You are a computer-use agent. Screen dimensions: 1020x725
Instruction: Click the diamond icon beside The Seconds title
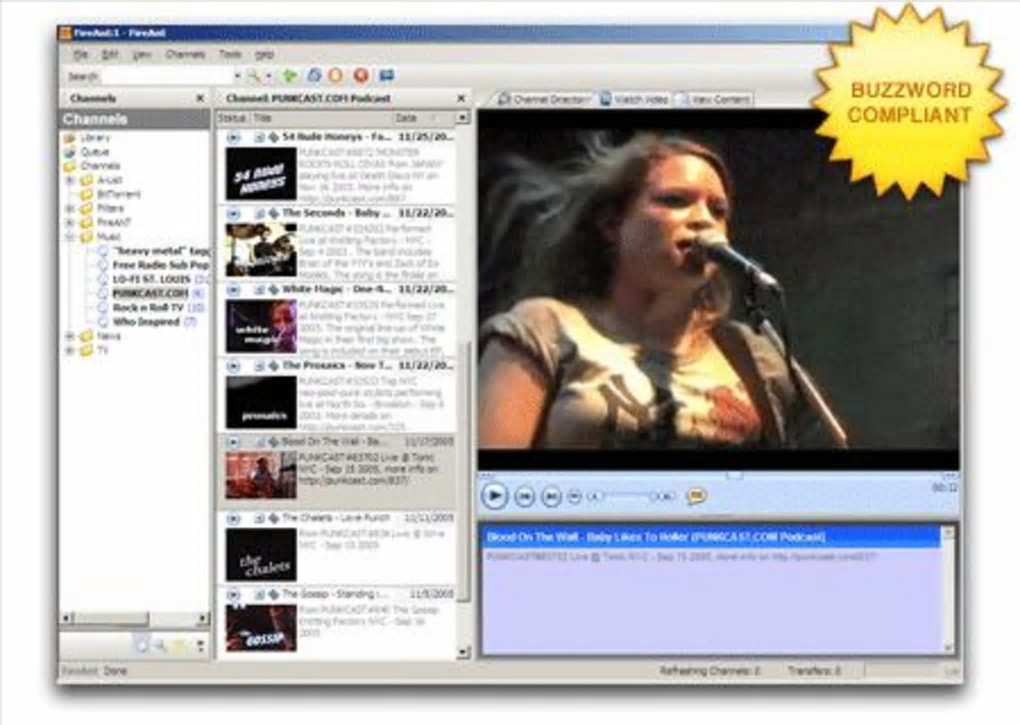274,214
